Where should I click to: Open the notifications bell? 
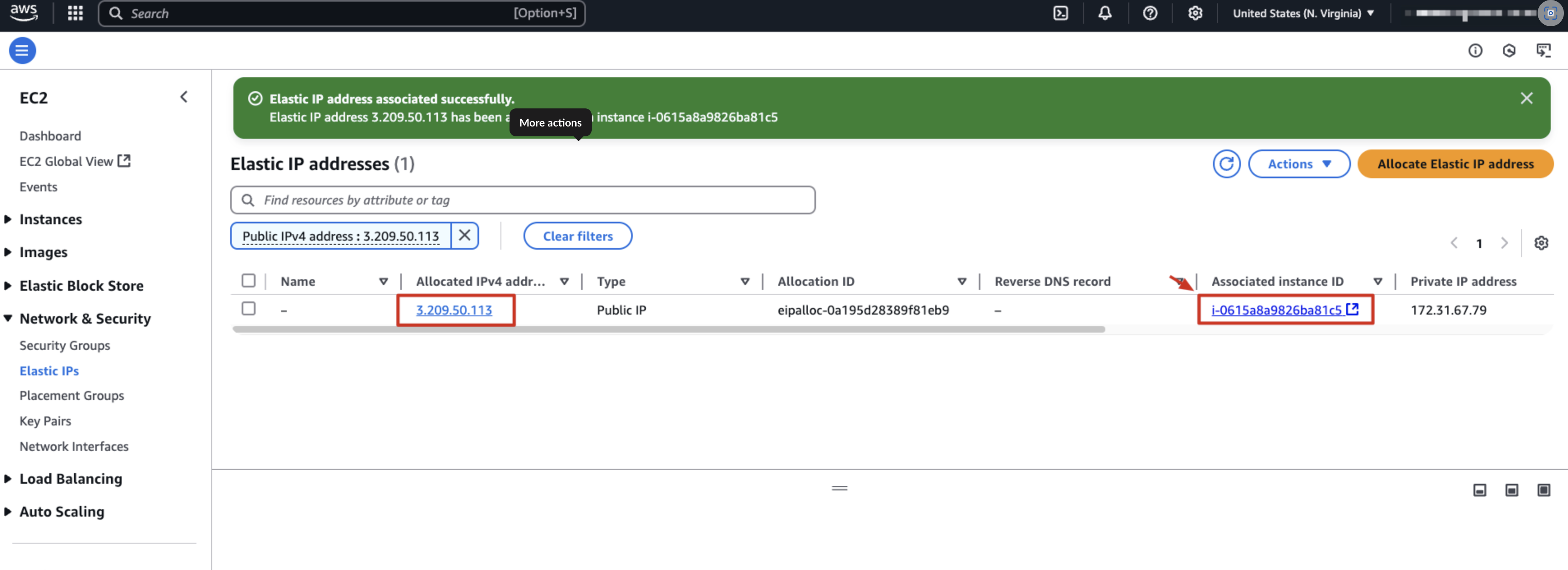pos(1105,14)
